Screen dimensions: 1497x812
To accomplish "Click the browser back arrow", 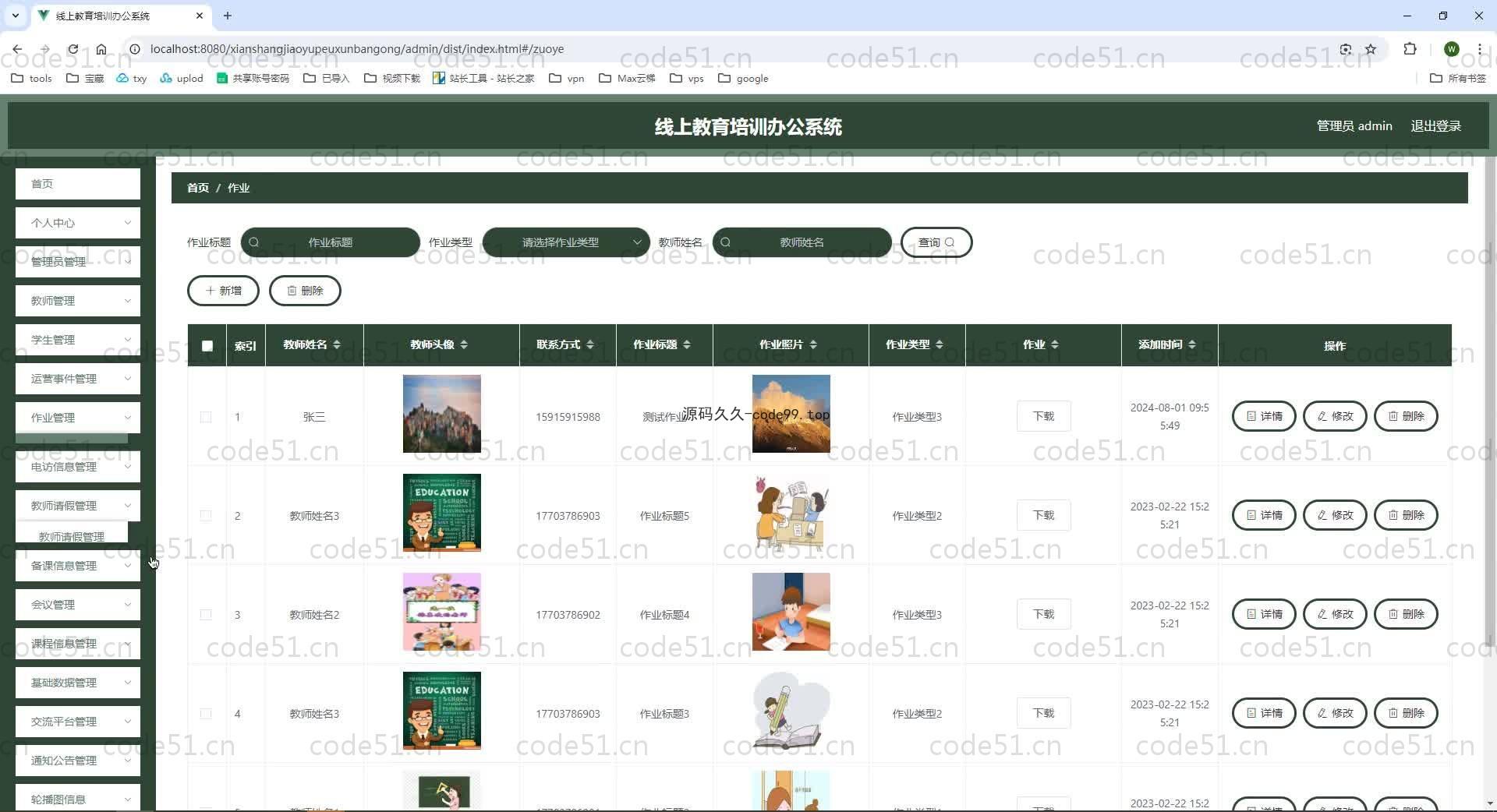I will pos(17,49).
